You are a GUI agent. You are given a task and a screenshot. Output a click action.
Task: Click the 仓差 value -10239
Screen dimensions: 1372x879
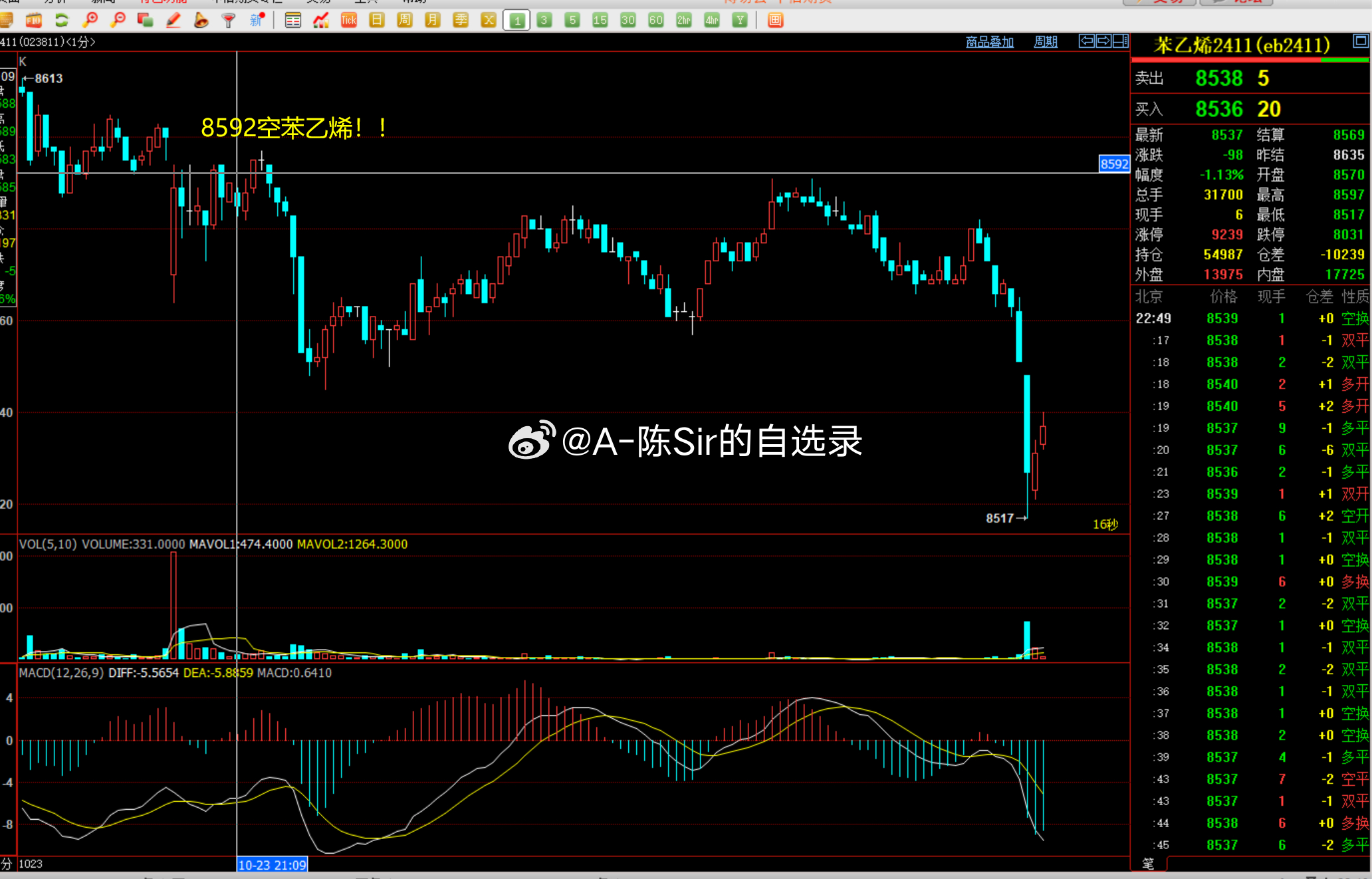(1342, 255)
